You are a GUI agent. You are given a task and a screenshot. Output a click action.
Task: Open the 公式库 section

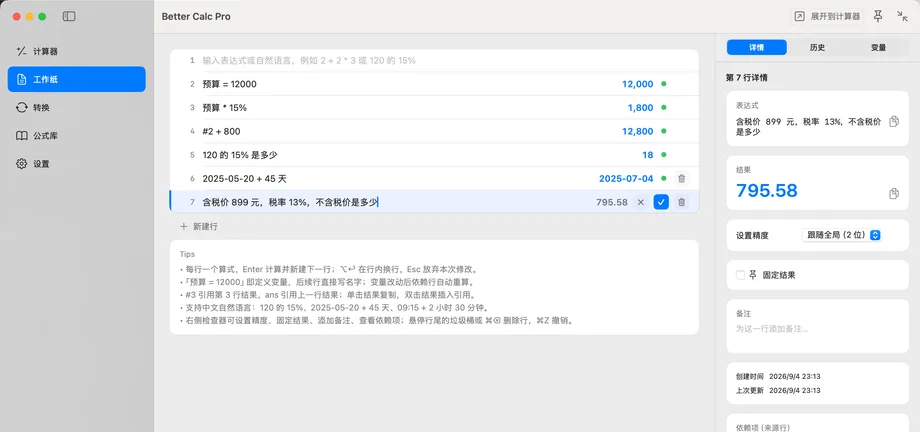point(76,136)
